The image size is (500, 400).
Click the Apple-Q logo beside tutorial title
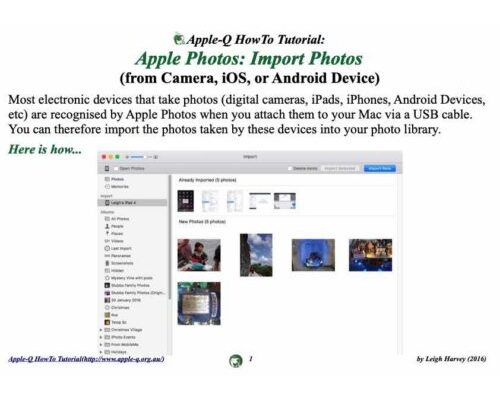pos(179,39)
